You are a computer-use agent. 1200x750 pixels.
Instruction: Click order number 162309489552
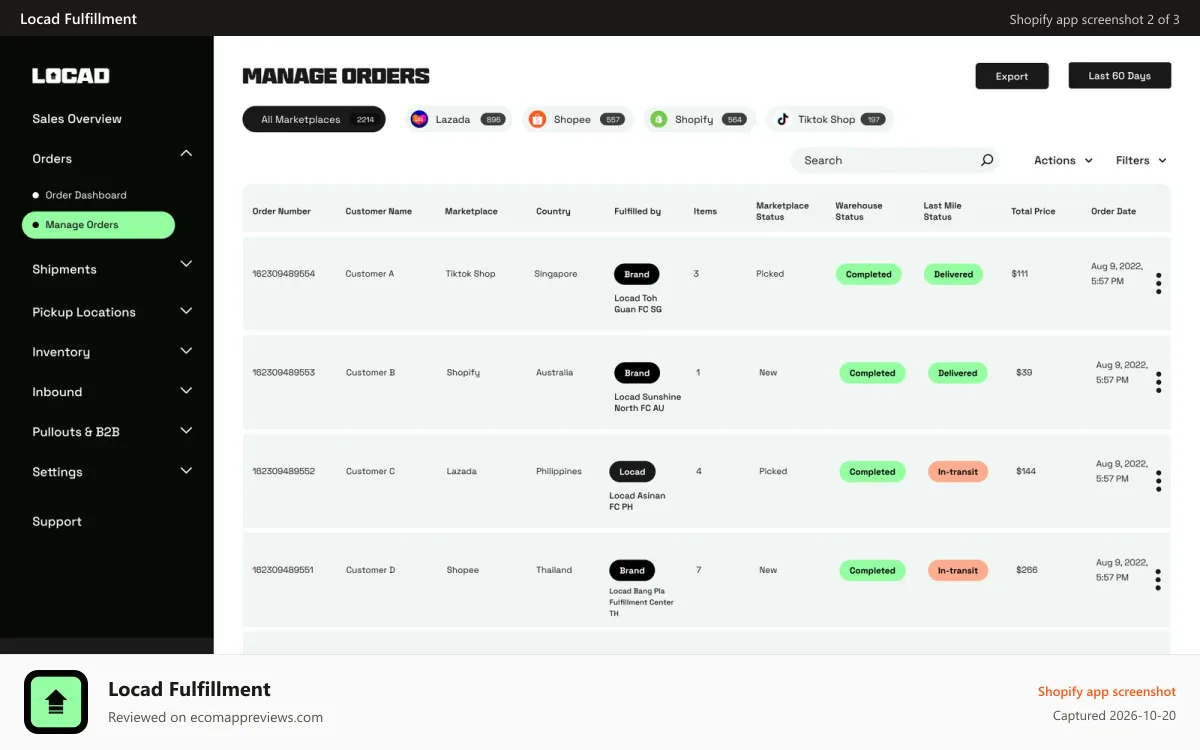(x=283, y=472)
